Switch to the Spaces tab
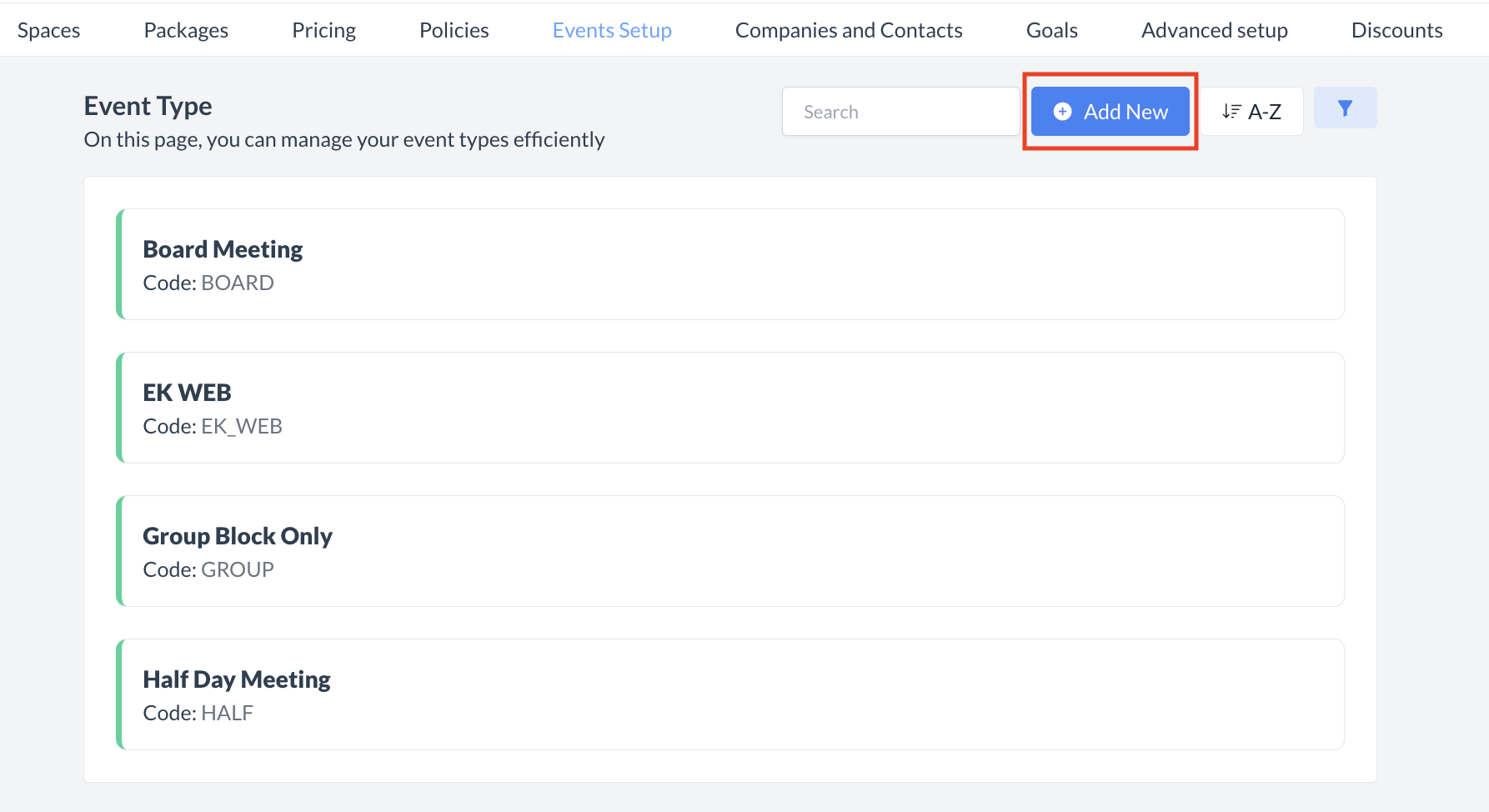Viewport: 1489px width, 812px height. click(x=48, y=29)
